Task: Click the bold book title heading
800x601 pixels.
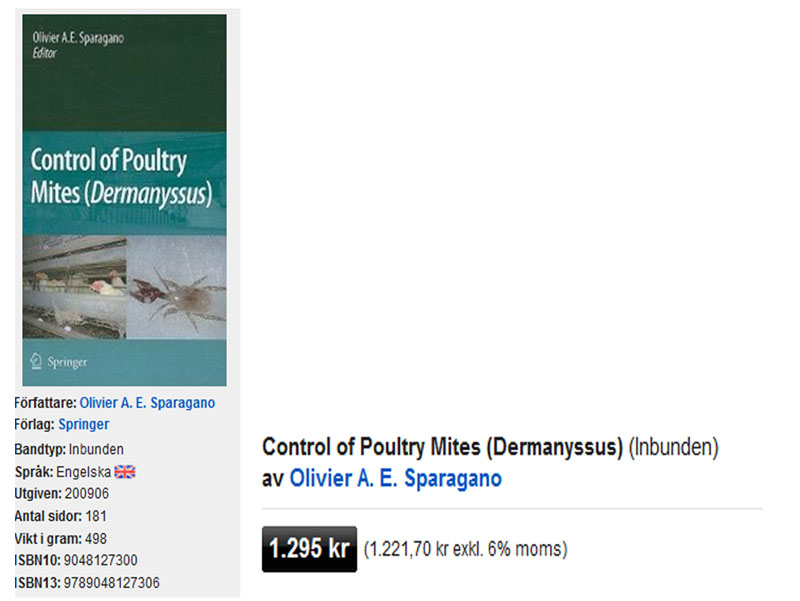Action: tap(442, 447)
